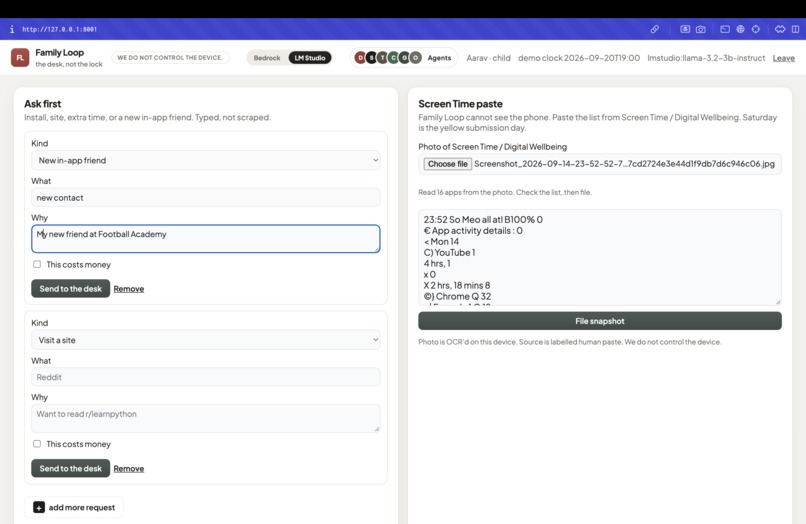806x524 pixels.
Task: Open the Kind dropdown showing New in-app friend
Action: [206, 160]
